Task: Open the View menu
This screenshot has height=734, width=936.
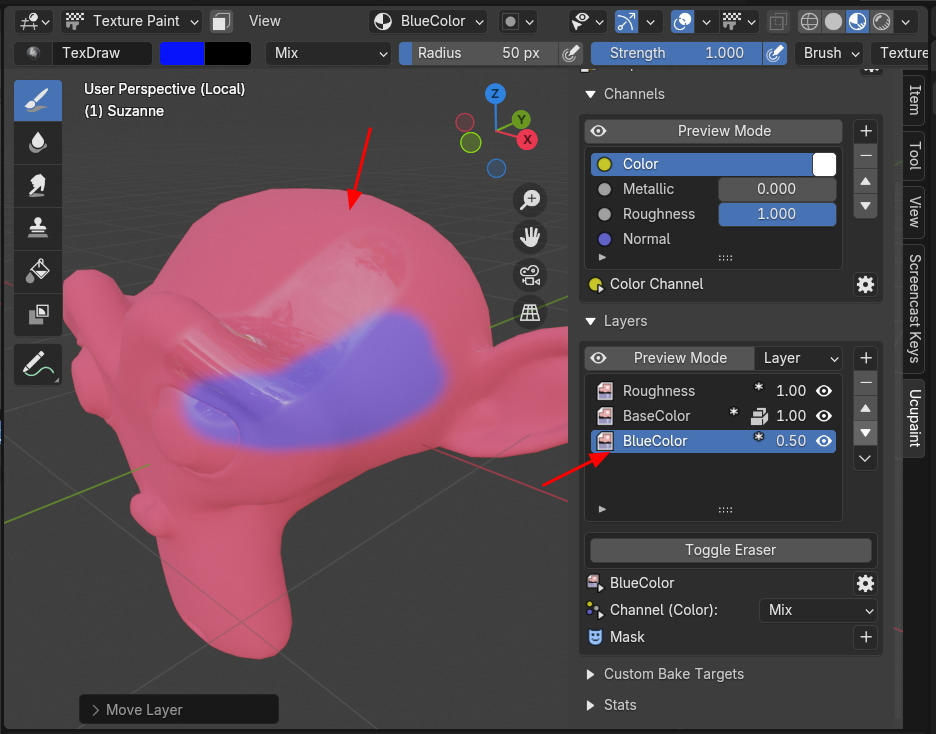Action: point(264,21)
